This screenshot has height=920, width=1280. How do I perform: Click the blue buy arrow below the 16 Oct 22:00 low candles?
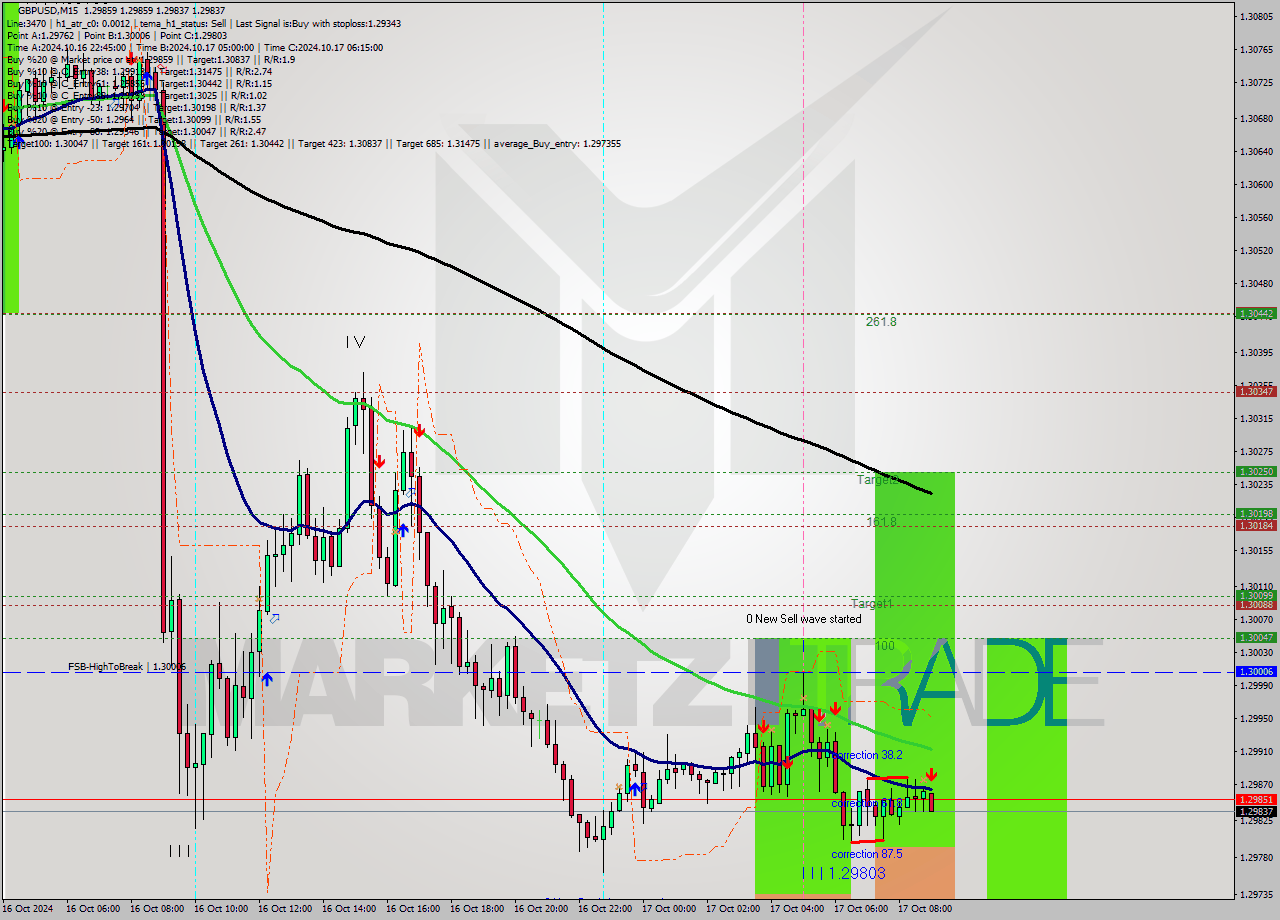(x=635, y=789)
